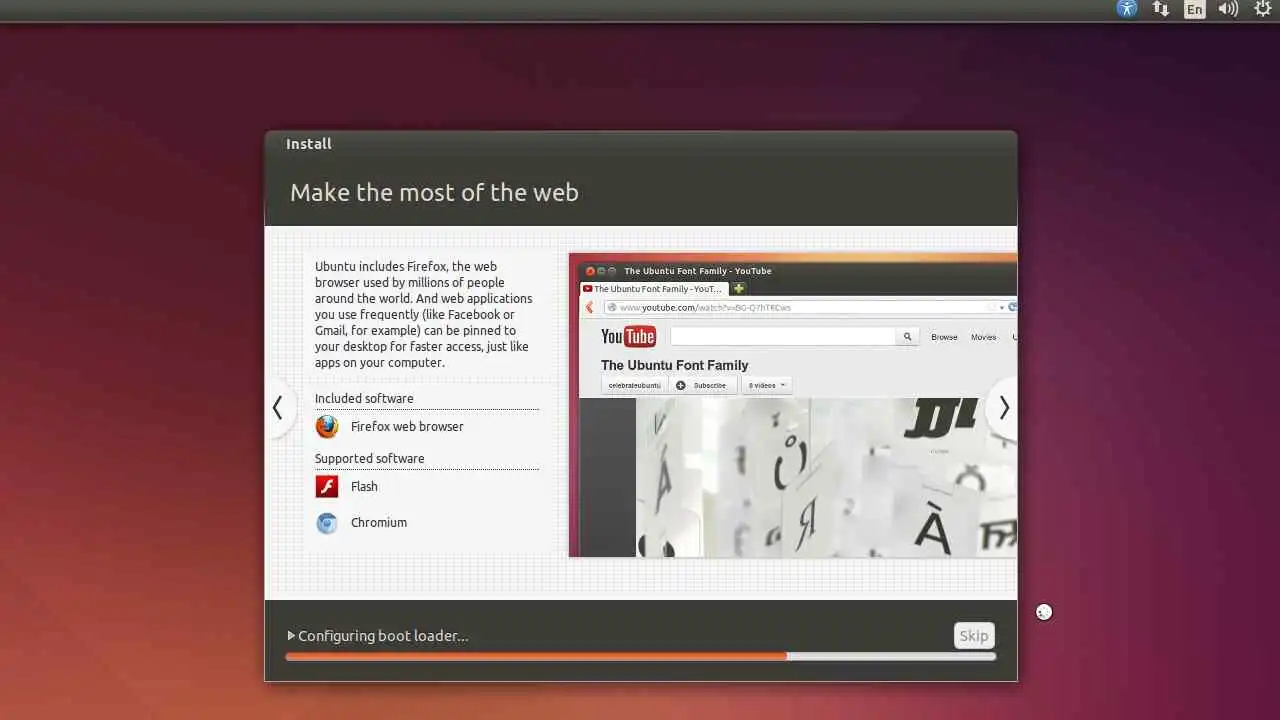This screenshot has width=1280, height=720.
Task: Click the Install window title
Action: (x=309, y=144)
